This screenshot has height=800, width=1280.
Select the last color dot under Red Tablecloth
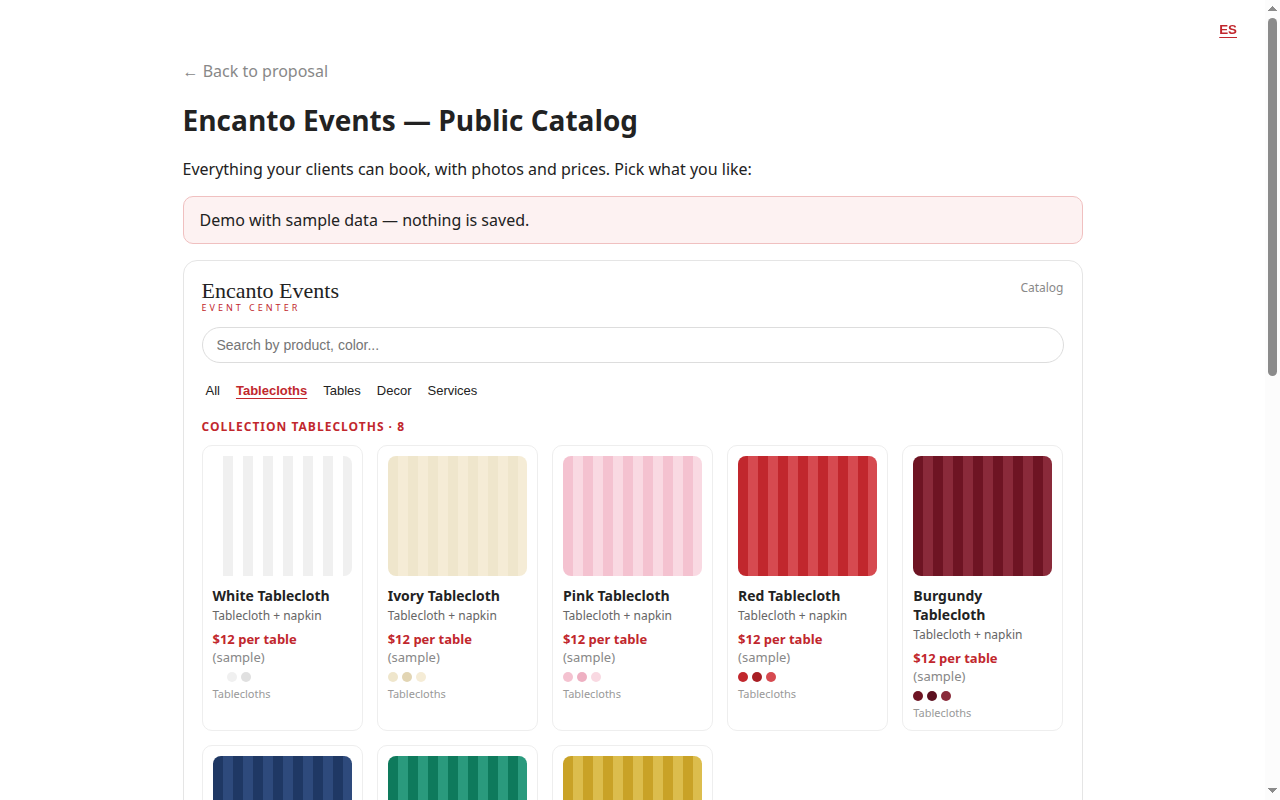771,677
